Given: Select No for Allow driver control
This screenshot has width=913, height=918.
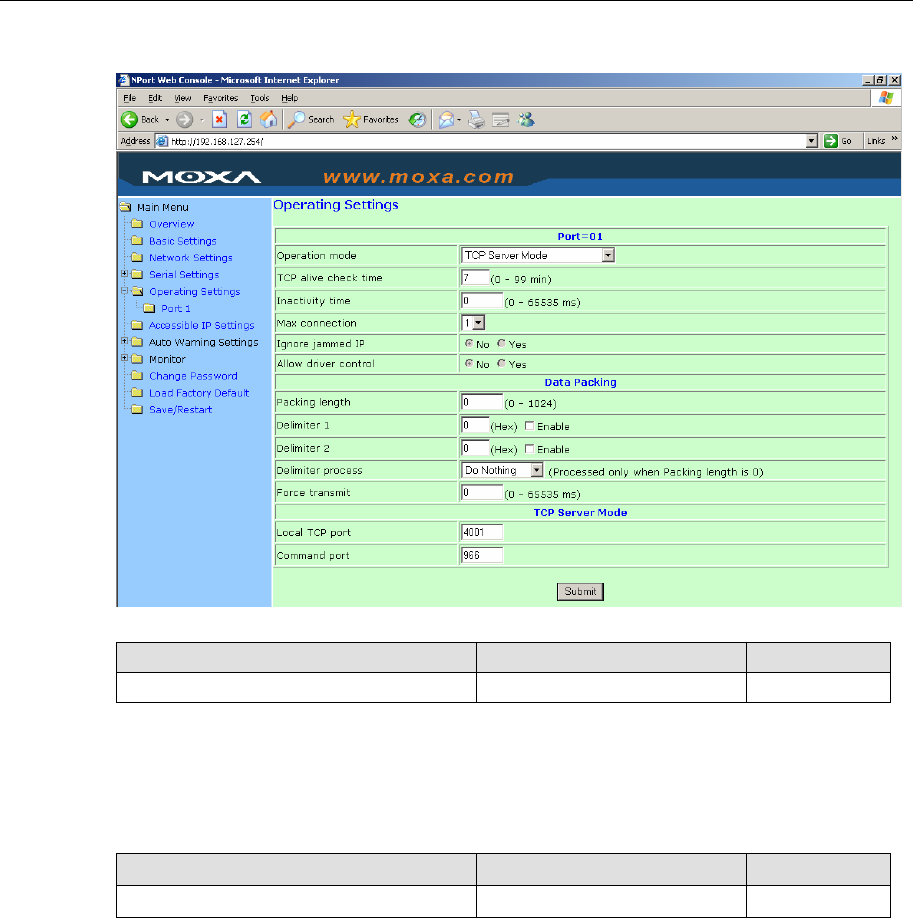Looking at the screenshot, I should 469,364.
